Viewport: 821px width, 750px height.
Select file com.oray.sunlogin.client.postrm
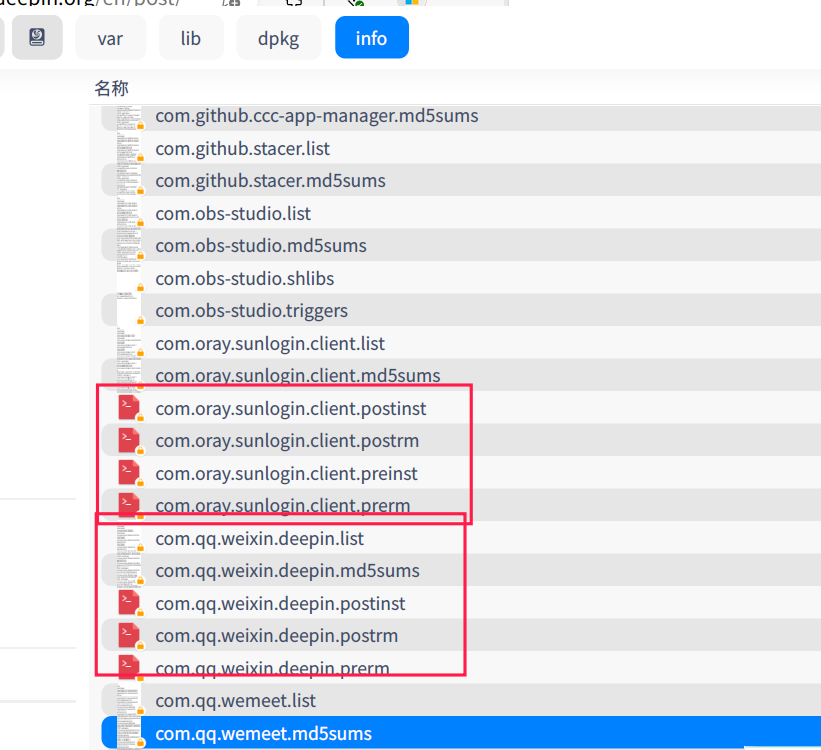[461, 440]
